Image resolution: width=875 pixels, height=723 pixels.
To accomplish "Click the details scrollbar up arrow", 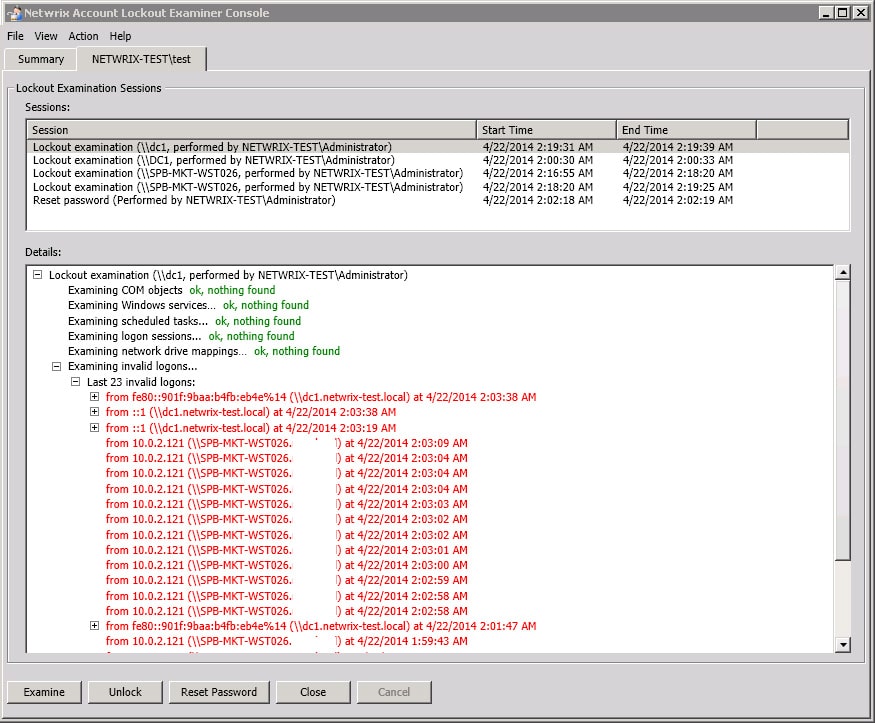I will 842,273.
